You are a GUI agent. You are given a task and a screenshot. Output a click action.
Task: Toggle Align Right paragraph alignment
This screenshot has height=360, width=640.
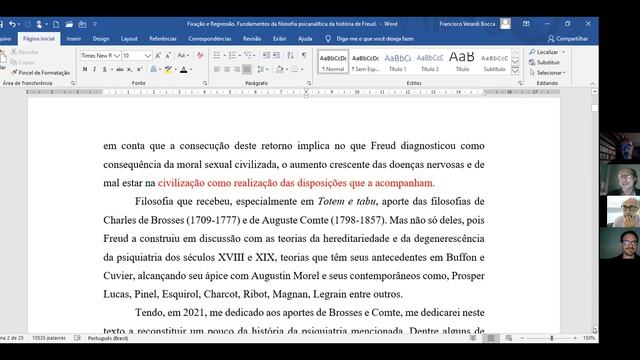click(237, 69)
